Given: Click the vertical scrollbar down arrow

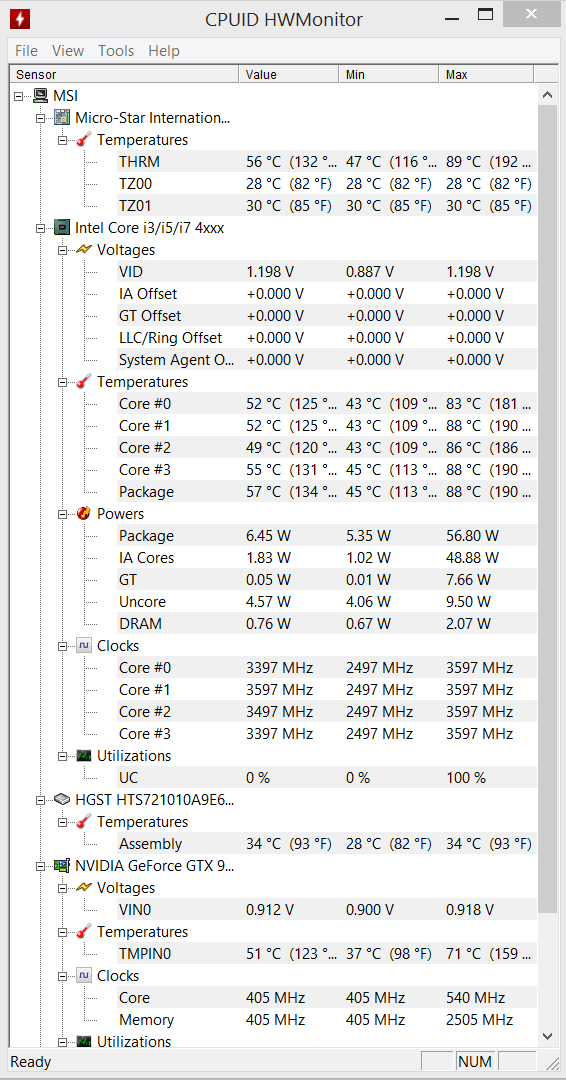Looking at the screenshot, I should pyautogui.click(x=547, y=1035).
